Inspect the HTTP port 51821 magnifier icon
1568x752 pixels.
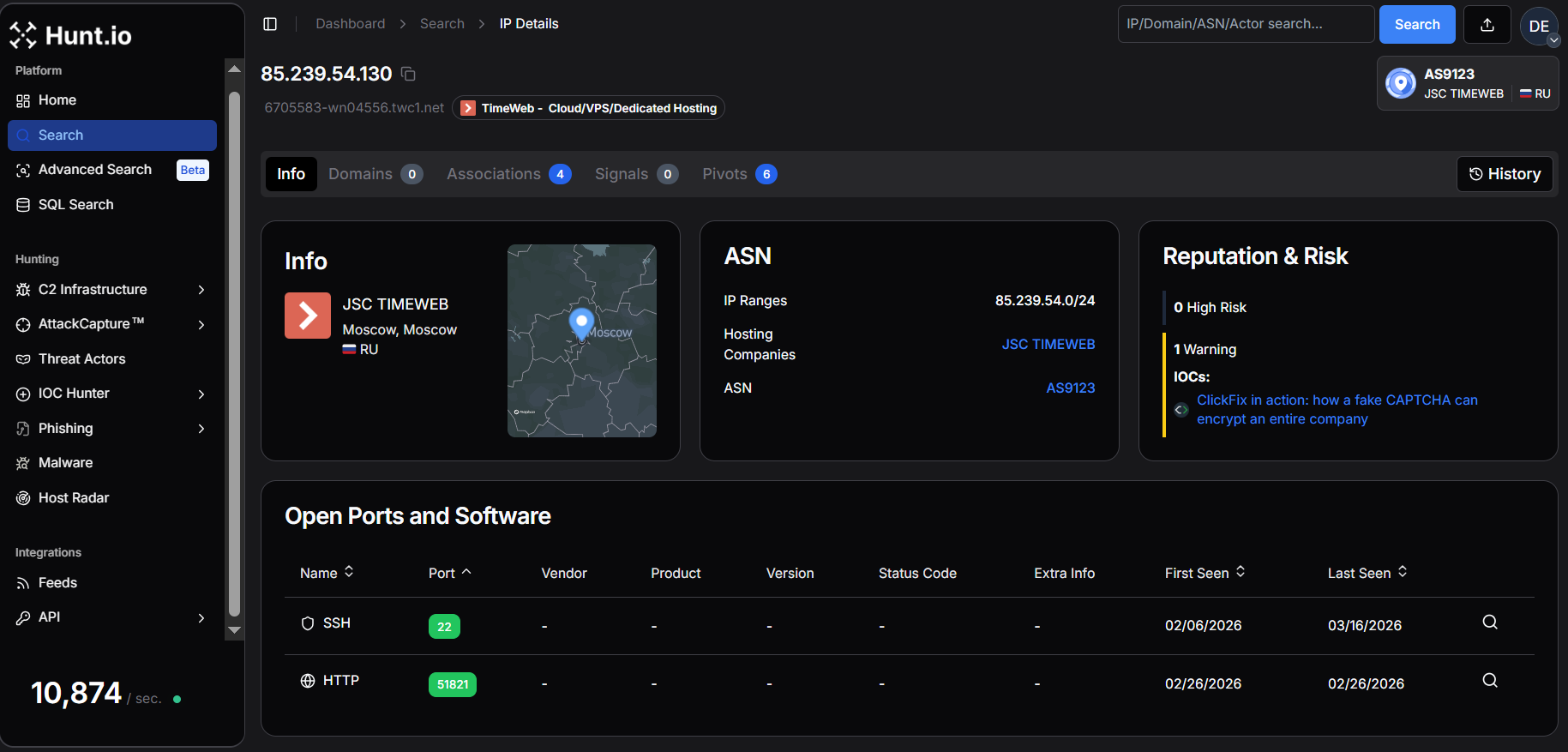click(1490, 681)
